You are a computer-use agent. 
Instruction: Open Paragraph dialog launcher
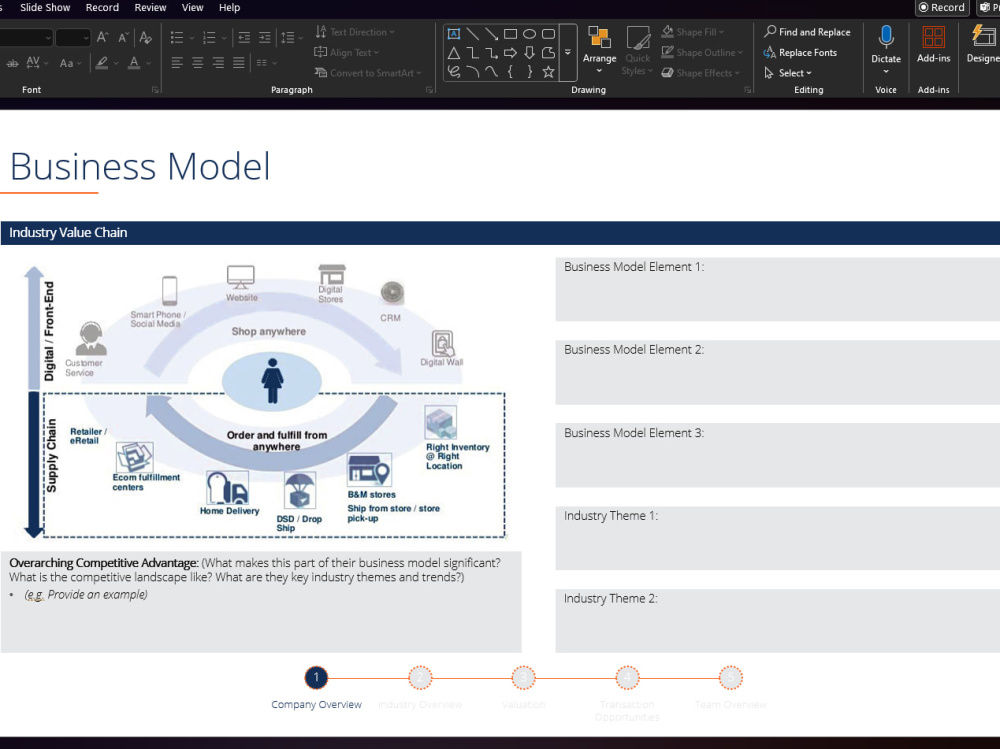tap(429, 90)
